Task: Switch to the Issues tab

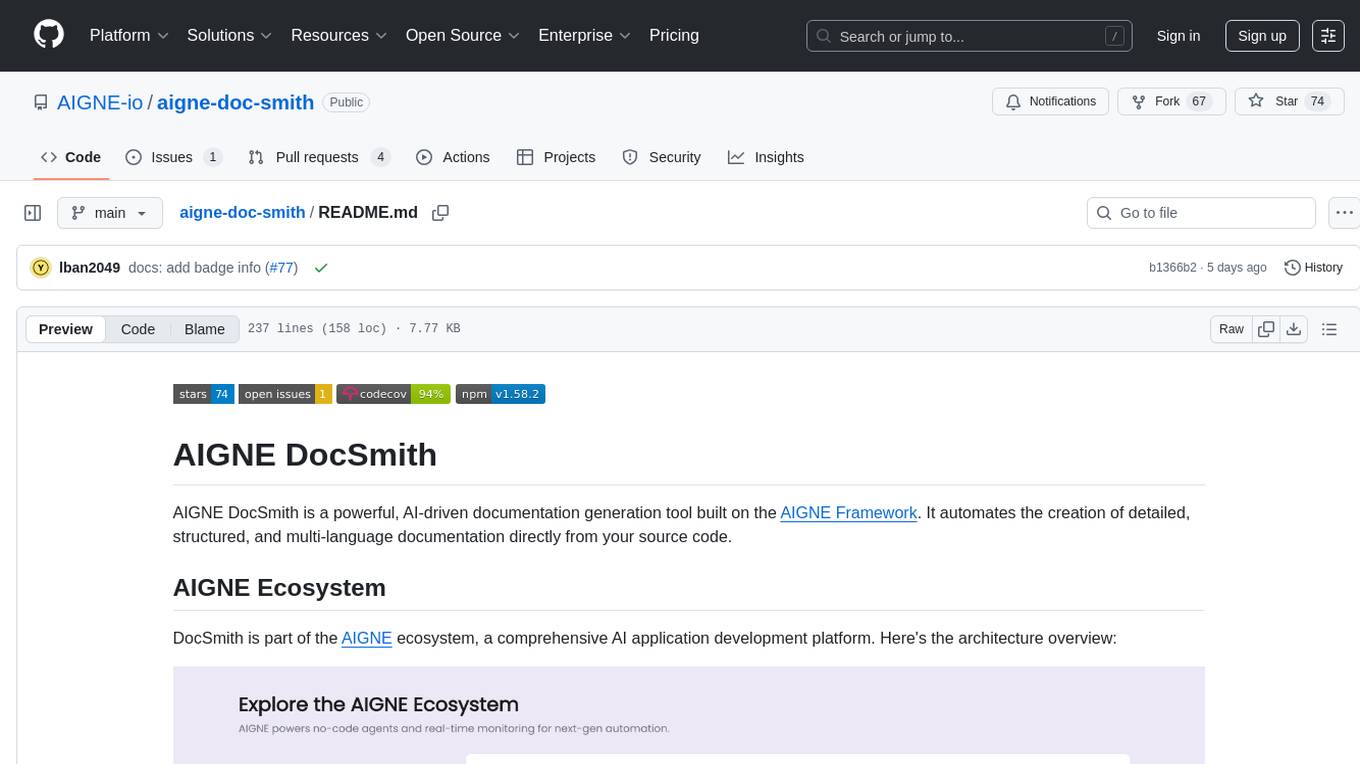Action: 173,157
